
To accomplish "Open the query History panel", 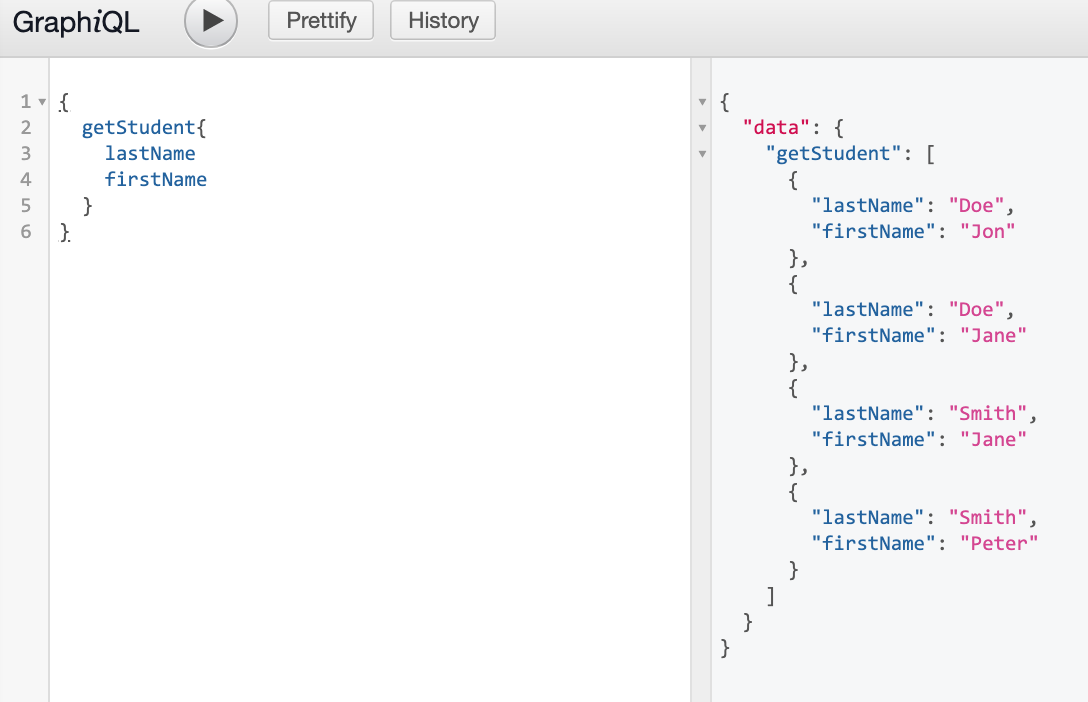I will point(443,21).
